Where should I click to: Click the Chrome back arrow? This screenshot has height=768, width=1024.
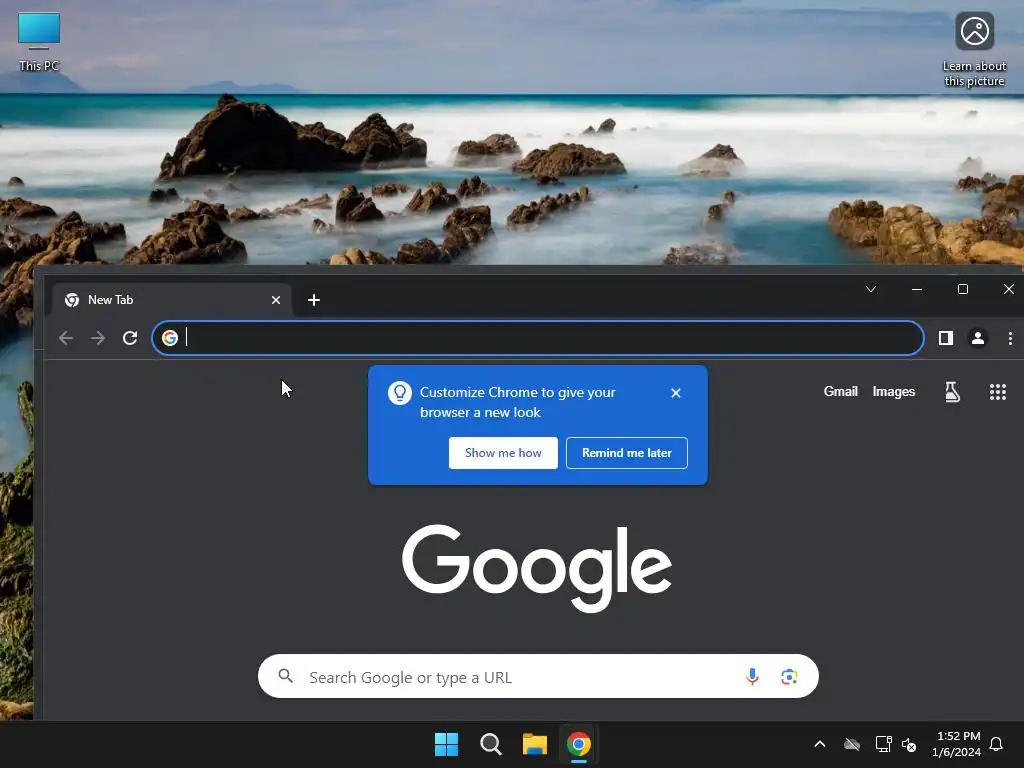click(x=66, y=338)
